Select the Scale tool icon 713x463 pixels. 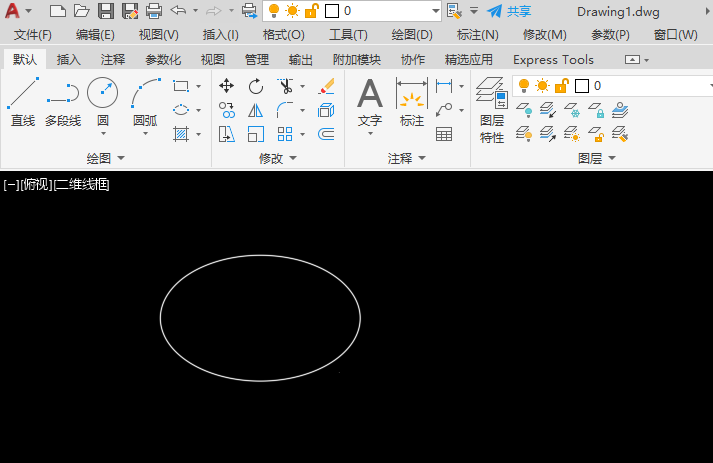(256, 134)
